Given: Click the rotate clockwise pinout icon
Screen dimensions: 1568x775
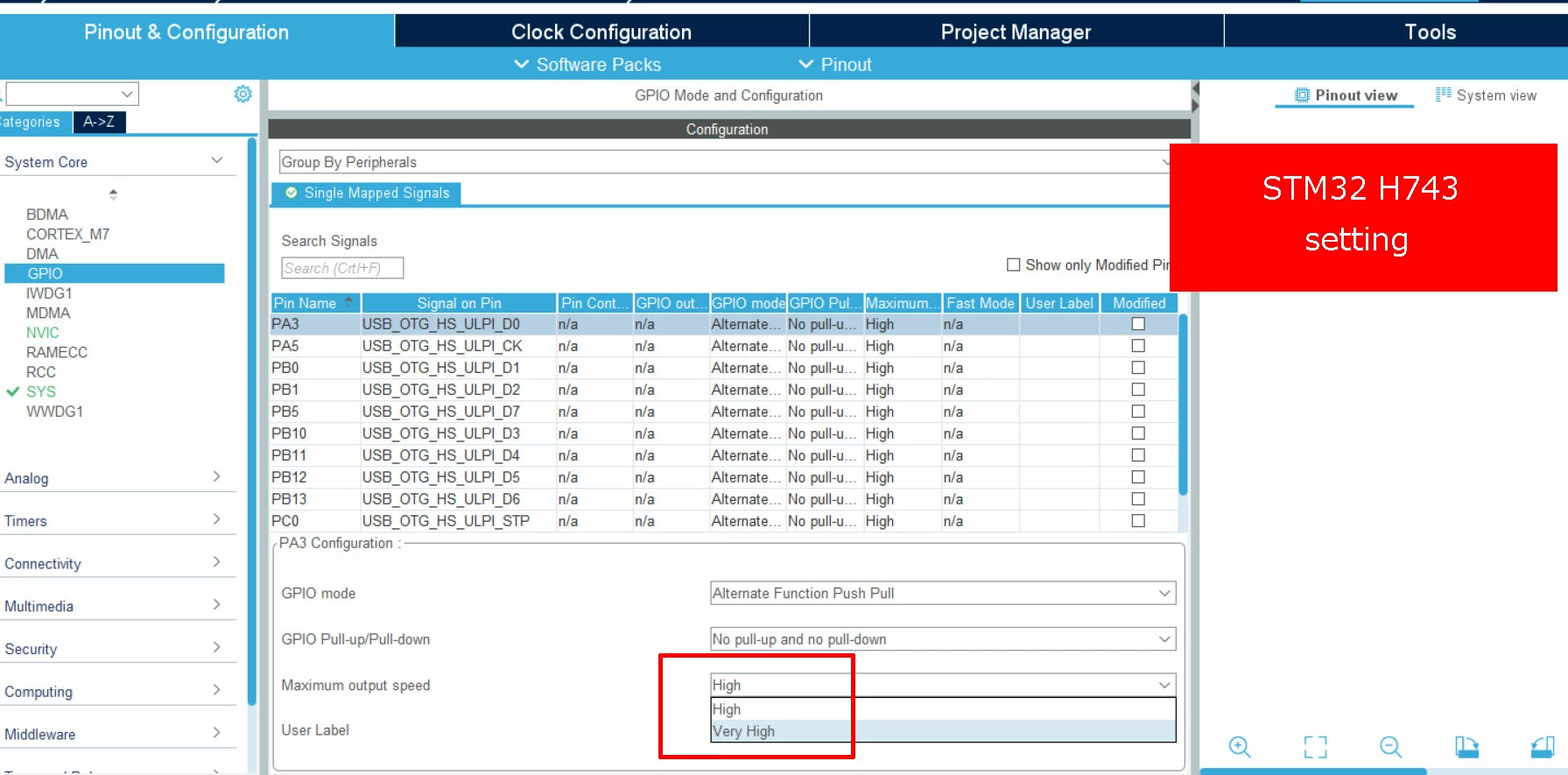Looking at the screenshot, I should tap(1466, 747).
